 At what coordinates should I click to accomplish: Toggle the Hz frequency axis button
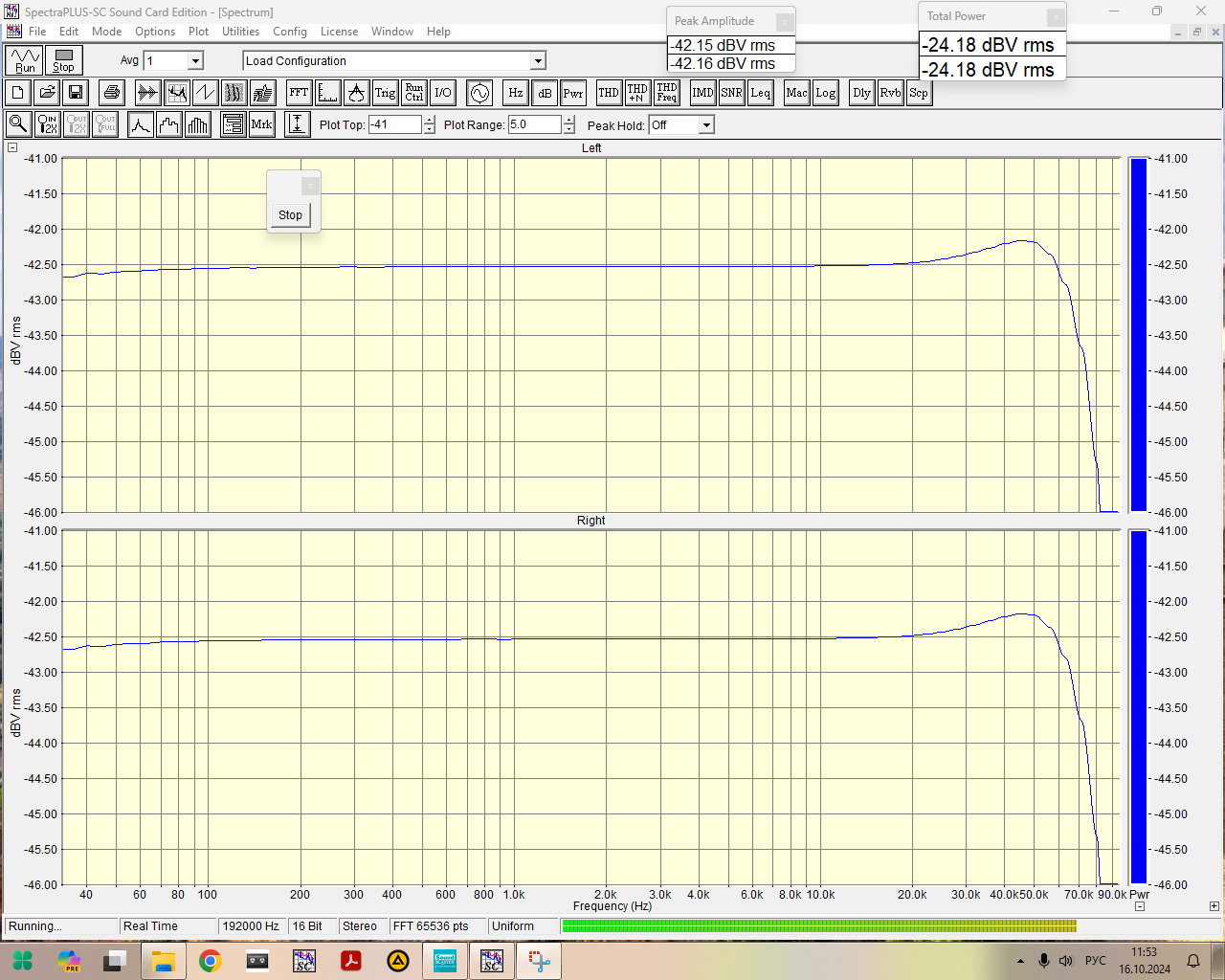[516, 93]
